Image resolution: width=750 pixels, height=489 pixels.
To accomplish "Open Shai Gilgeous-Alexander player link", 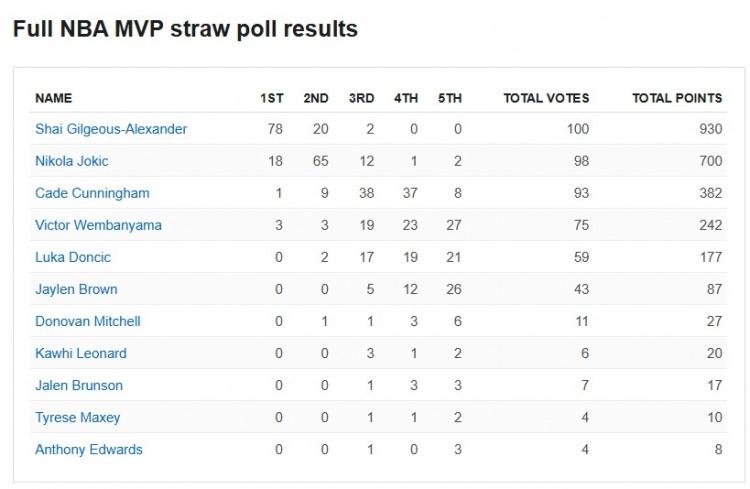I will tap(111, 129).
